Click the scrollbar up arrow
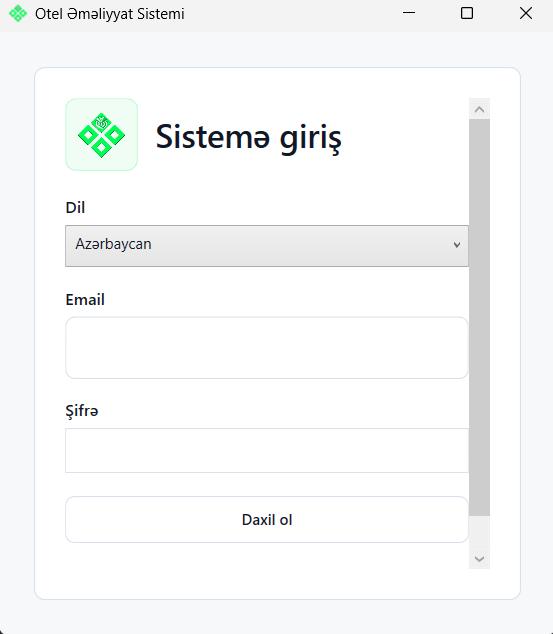Screen dimensions: 553x634 tap(479, 109)
